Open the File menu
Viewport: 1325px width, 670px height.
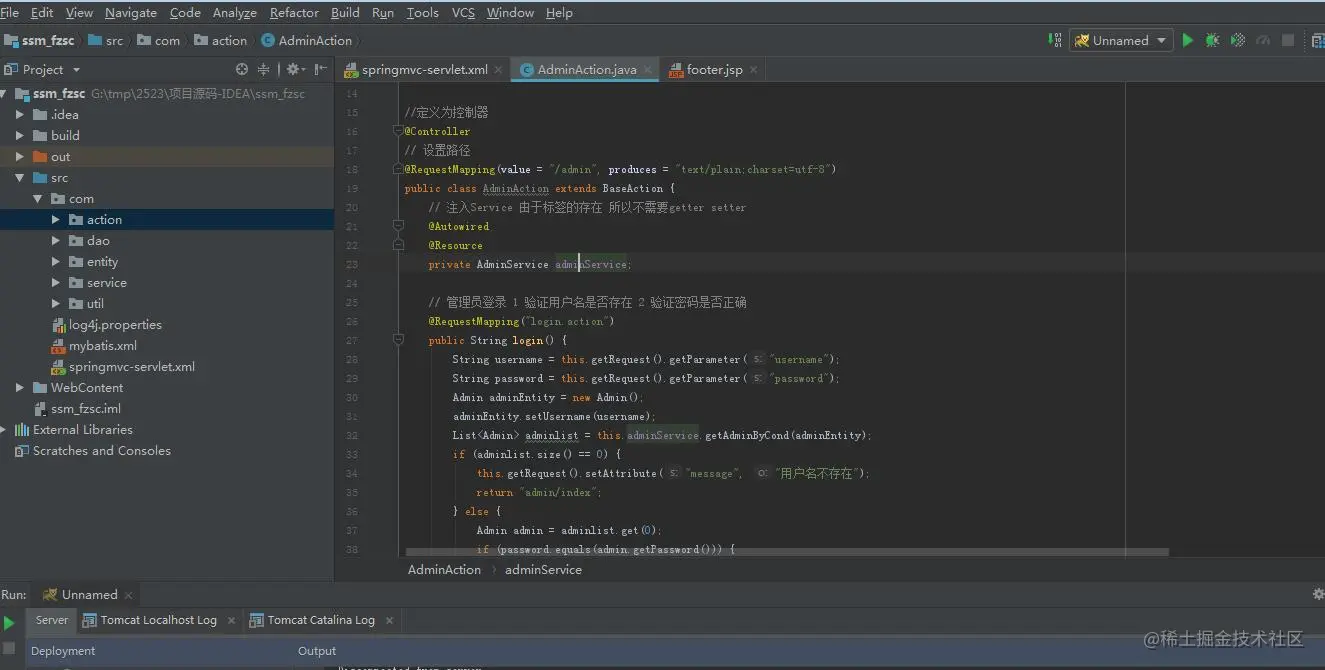pyautogui.click(x=10, y=13)
